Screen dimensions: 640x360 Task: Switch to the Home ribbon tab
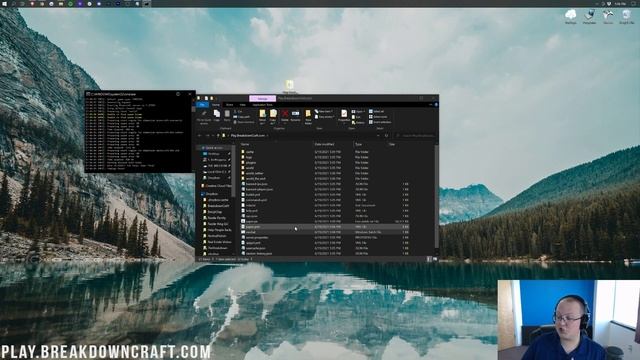click(216, 105)
